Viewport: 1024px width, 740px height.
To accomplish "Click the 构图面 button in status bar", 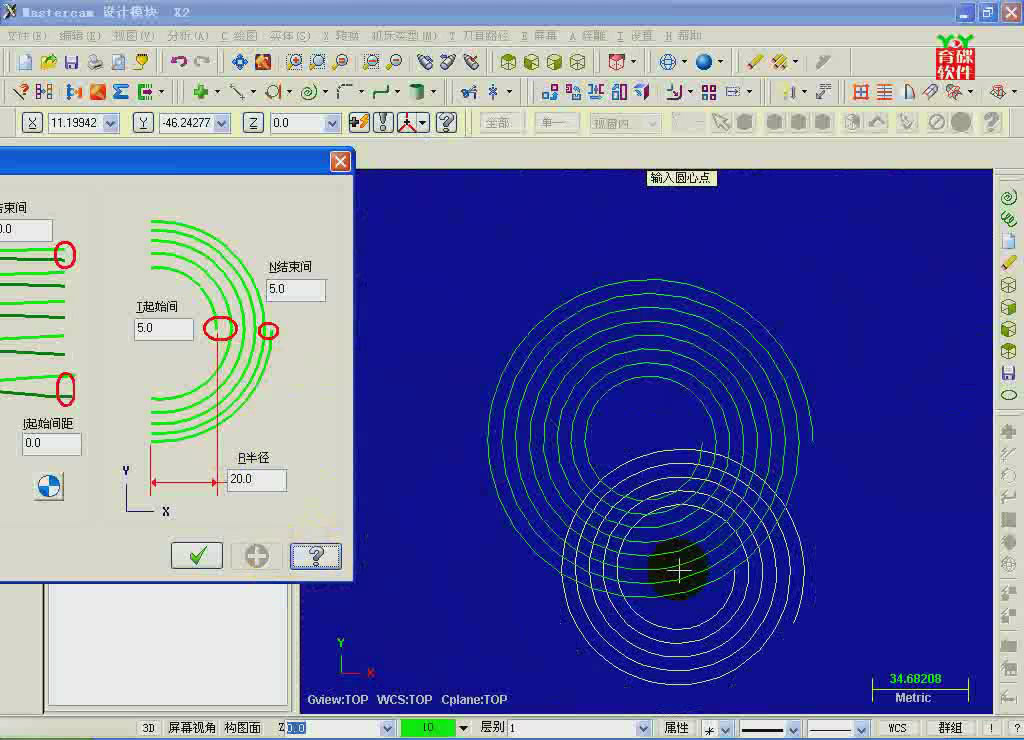I will coord(242,728).
